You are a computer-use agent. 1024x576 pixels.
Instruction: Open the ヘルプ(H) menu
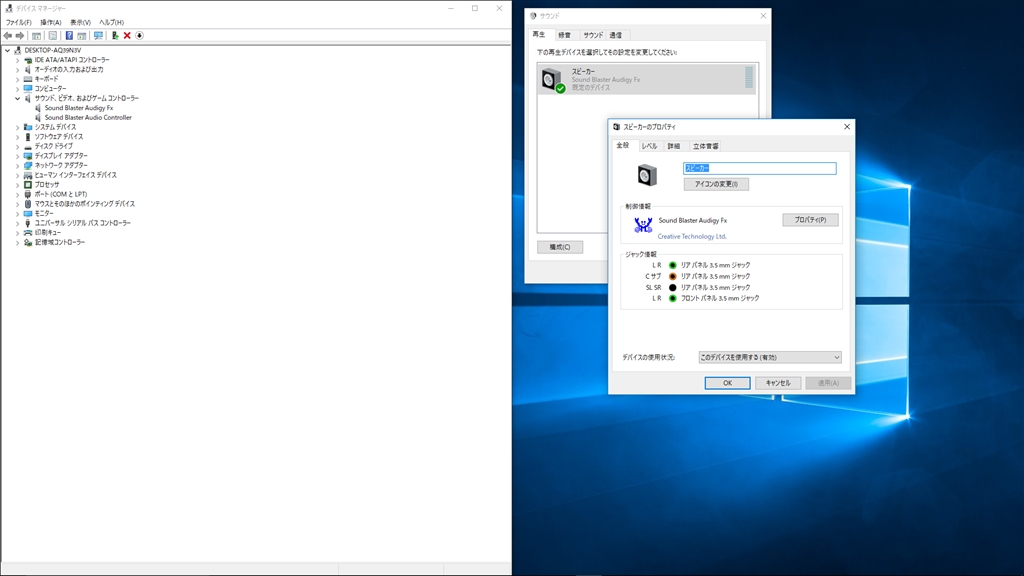point(112,22)
